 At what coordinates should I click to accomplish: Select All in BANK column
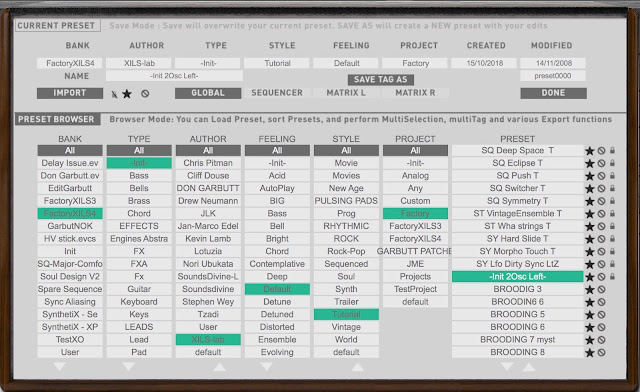[70, 151]
